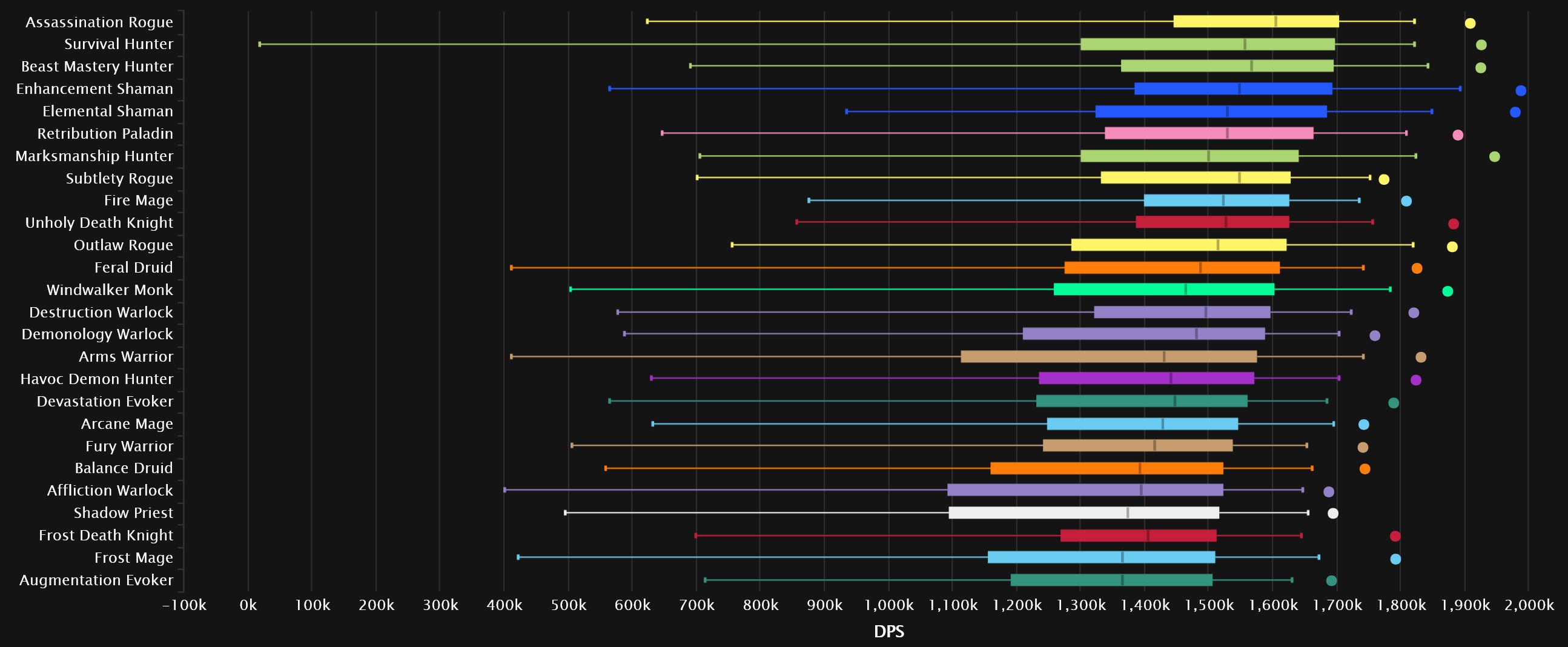Click the Assassination Rogue outlier dot
Viewport: 1568px width, 647px height.
pos(1469,24)
